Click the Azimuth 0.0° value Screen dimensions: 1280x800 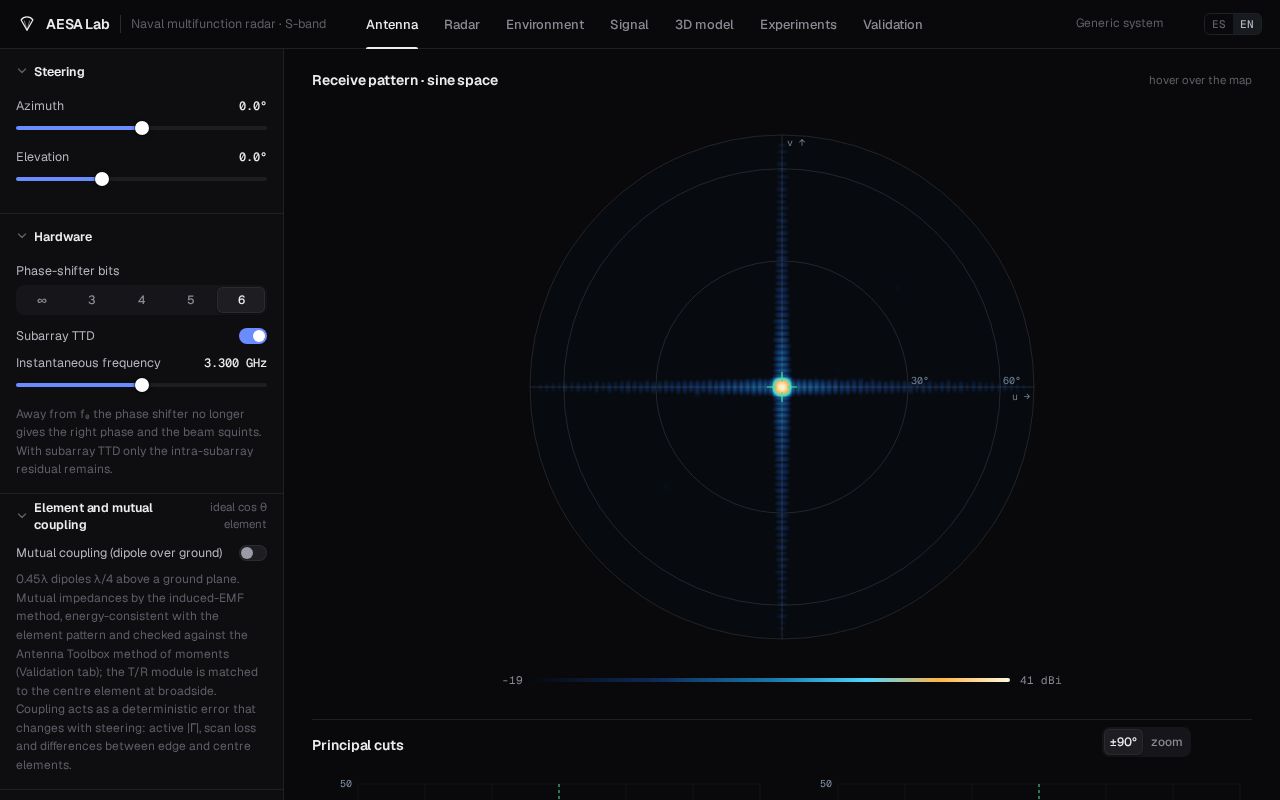253,106
